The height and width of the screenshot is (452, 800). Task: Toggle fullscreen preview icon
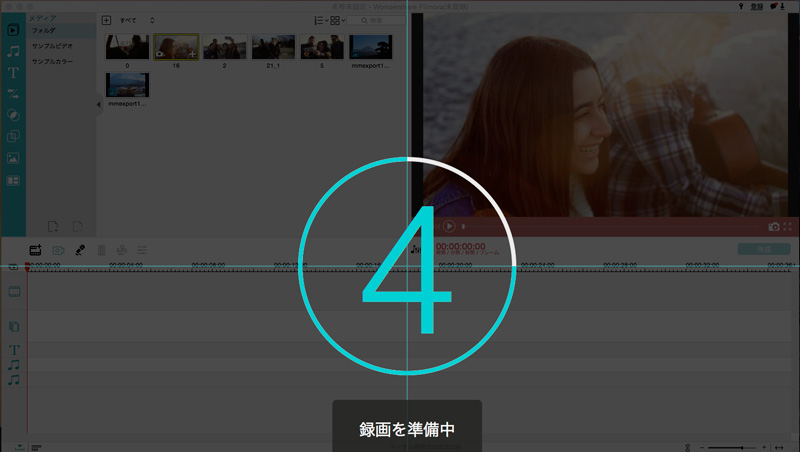(x=788, y=227)
